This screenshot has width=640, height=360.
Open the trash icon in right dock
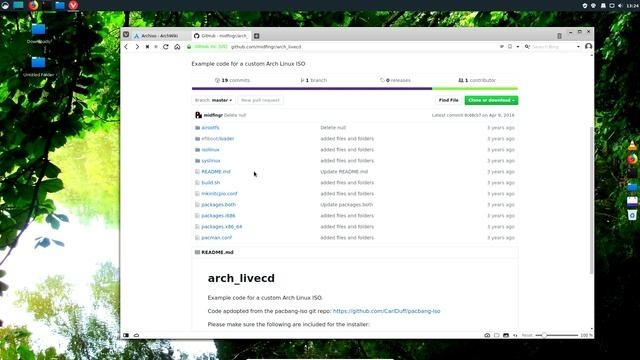point(632,215)
